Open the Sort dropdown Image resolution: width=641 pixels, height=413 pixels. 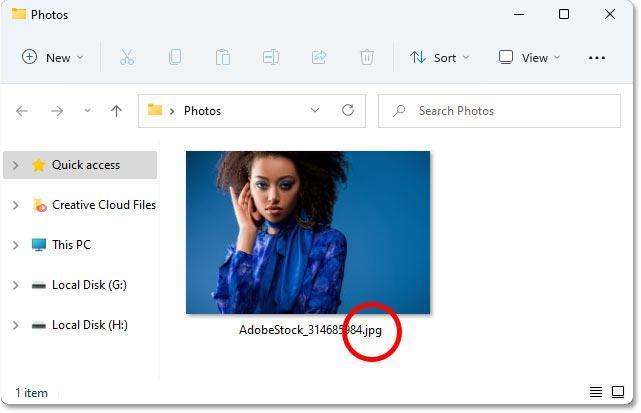pos(439,58)
